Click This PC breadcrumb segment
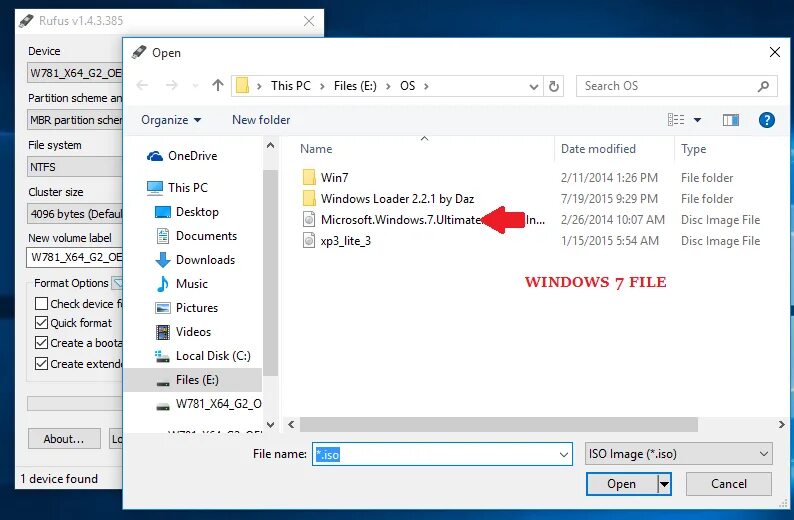794x520 pixels. pyautogui.click(x=291, y=86)
